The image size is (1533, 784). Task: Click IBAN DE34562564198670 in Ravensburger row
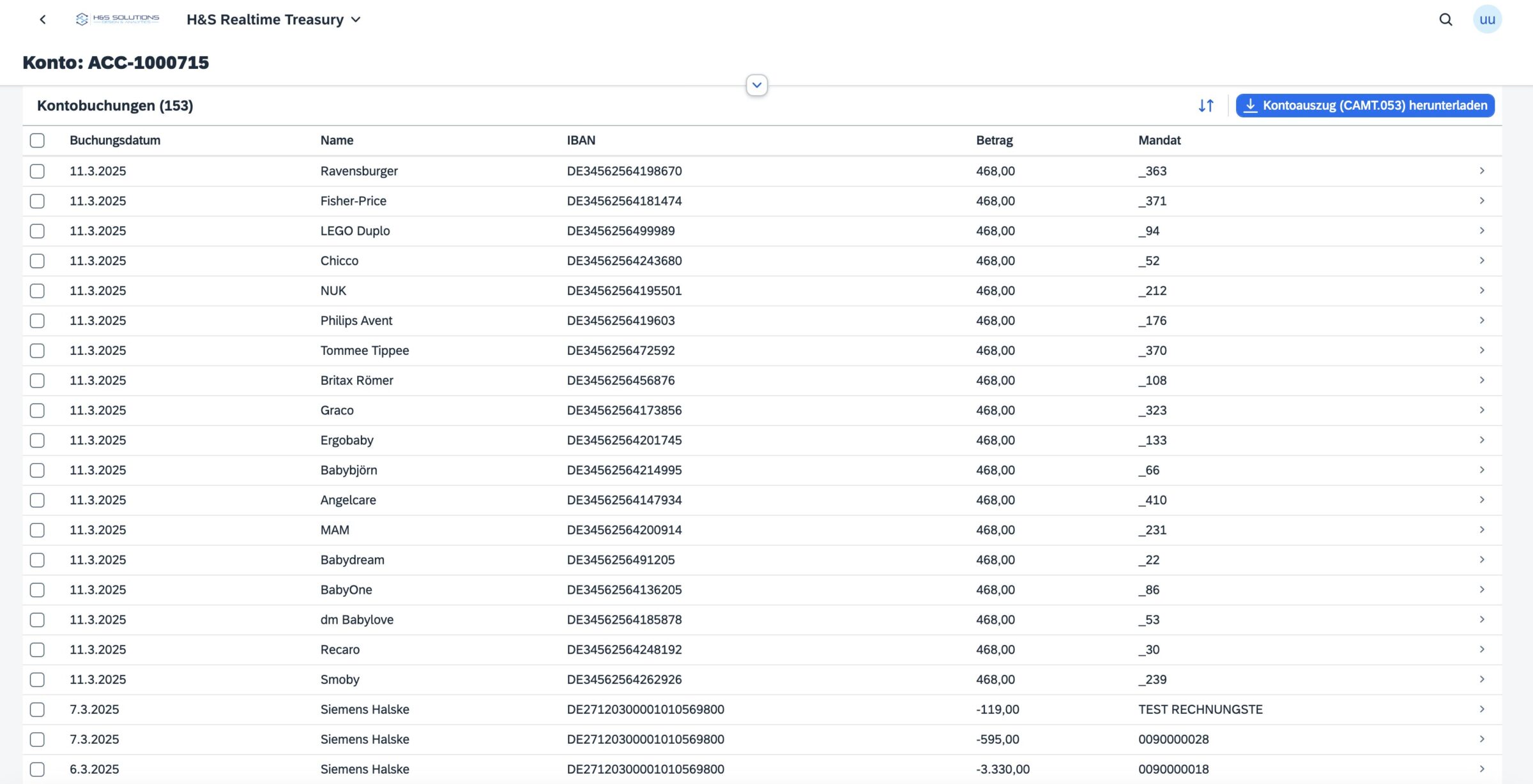(x=624, y=171)
